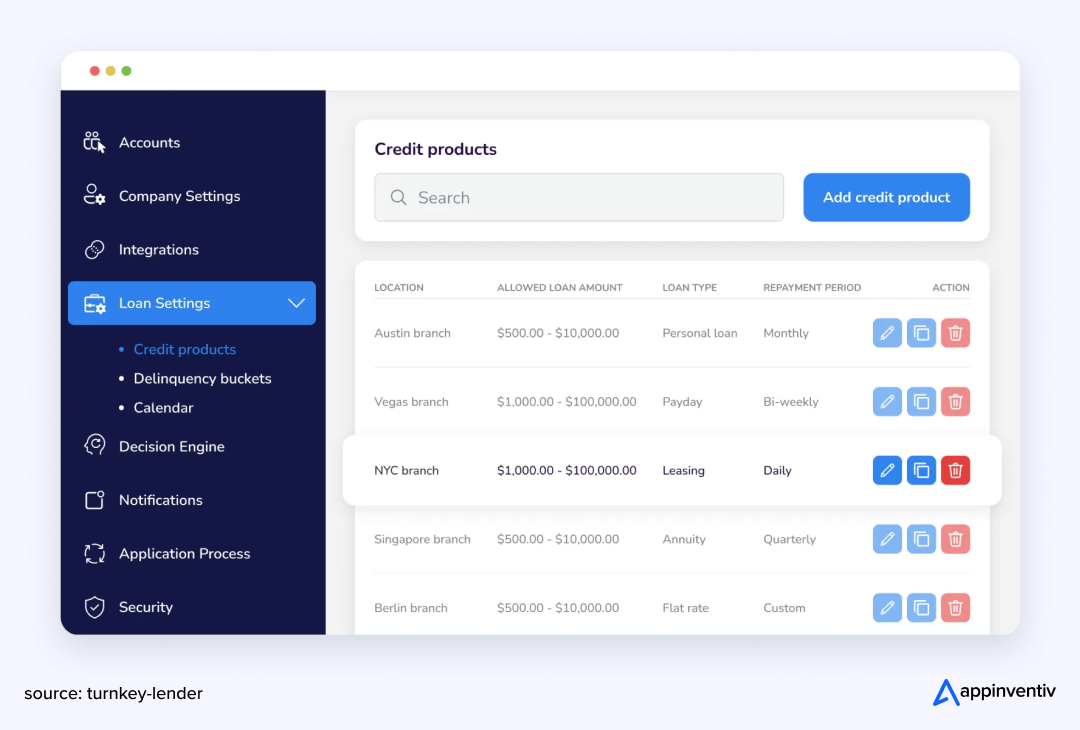Collapse the Loan Settings chevron

point(296,303)
